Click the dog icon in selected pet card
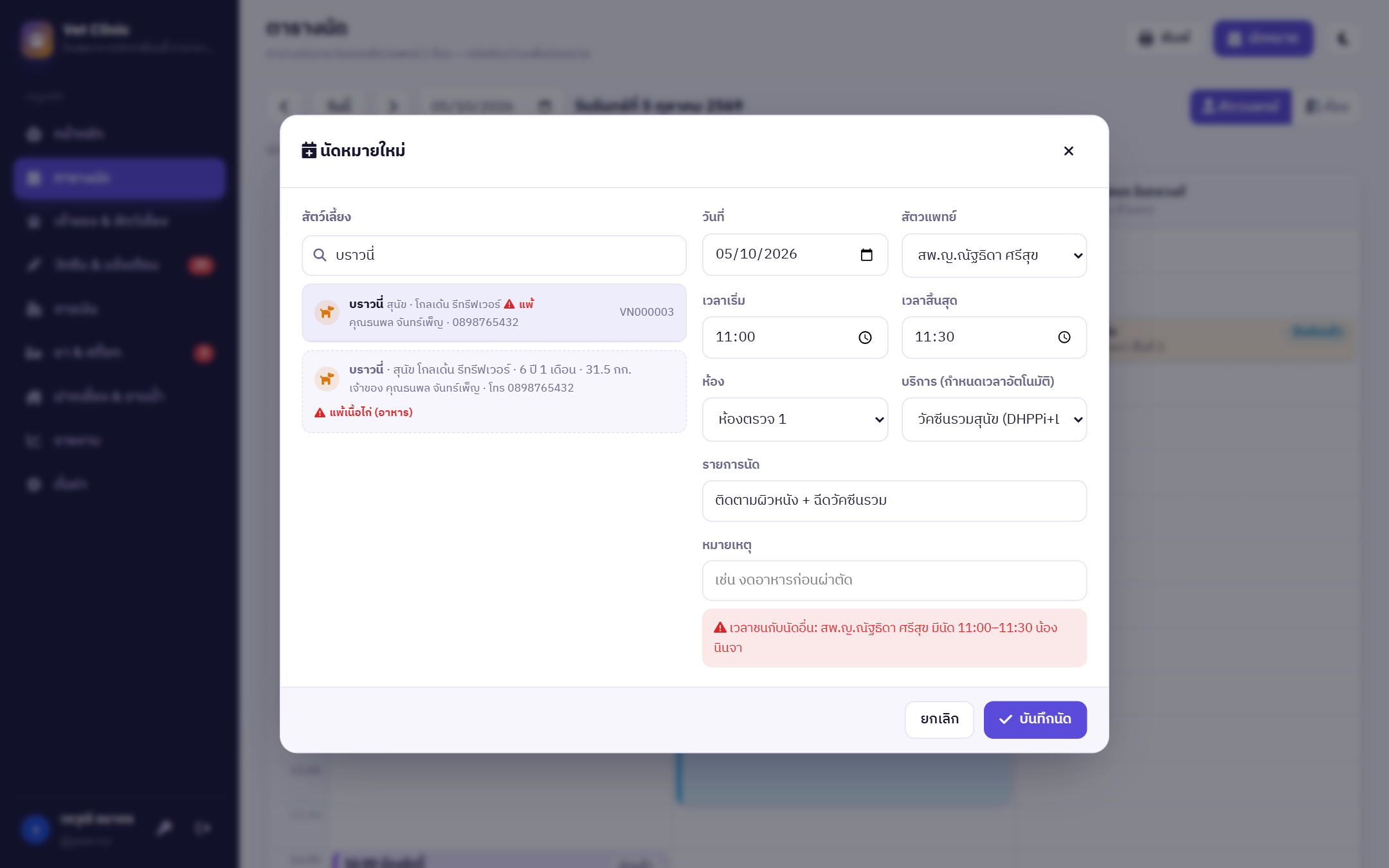The height and width of the screenshot is (868, 1389). pyautogui.click(x=327, y=379)
